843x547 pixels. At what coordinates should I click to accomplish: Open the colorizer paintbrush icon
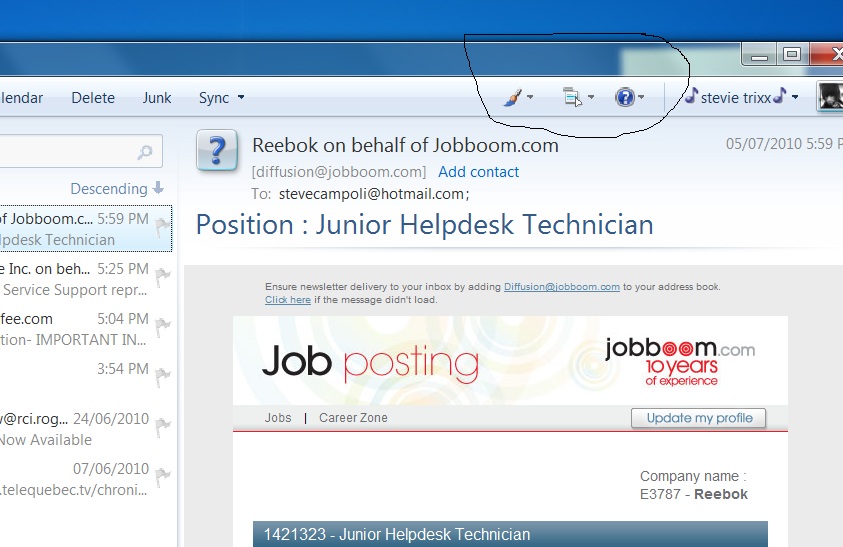click(x=513, y=97)
